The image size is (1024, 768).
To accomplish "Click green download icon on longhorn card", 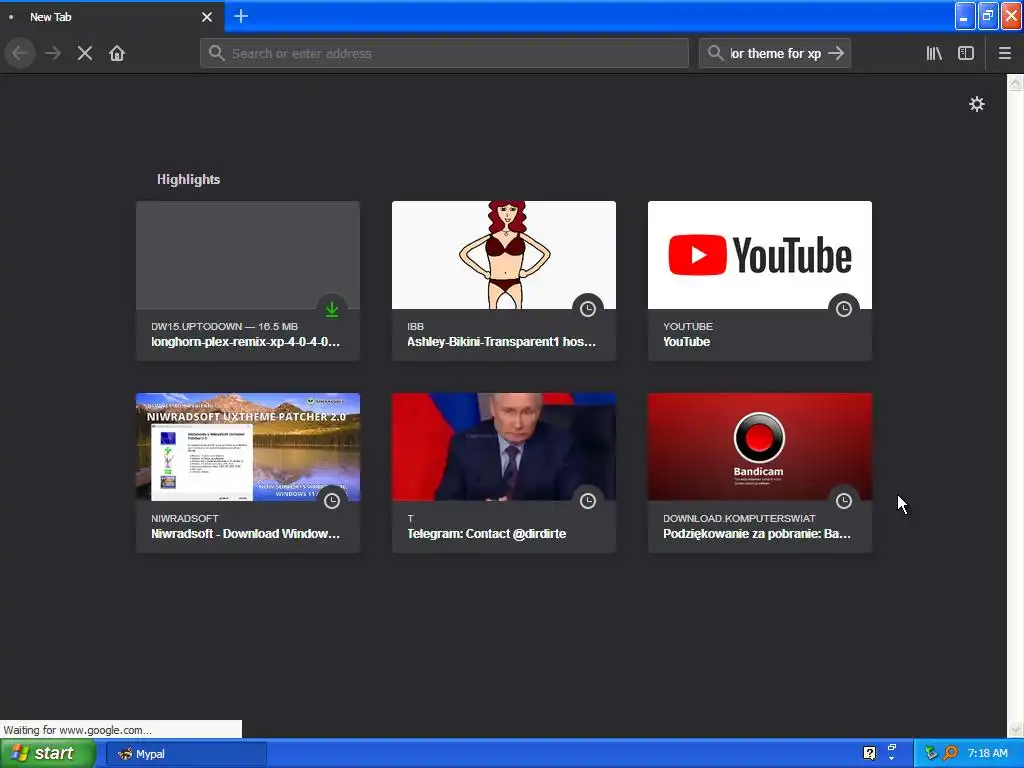I will [x=332, y=309].
